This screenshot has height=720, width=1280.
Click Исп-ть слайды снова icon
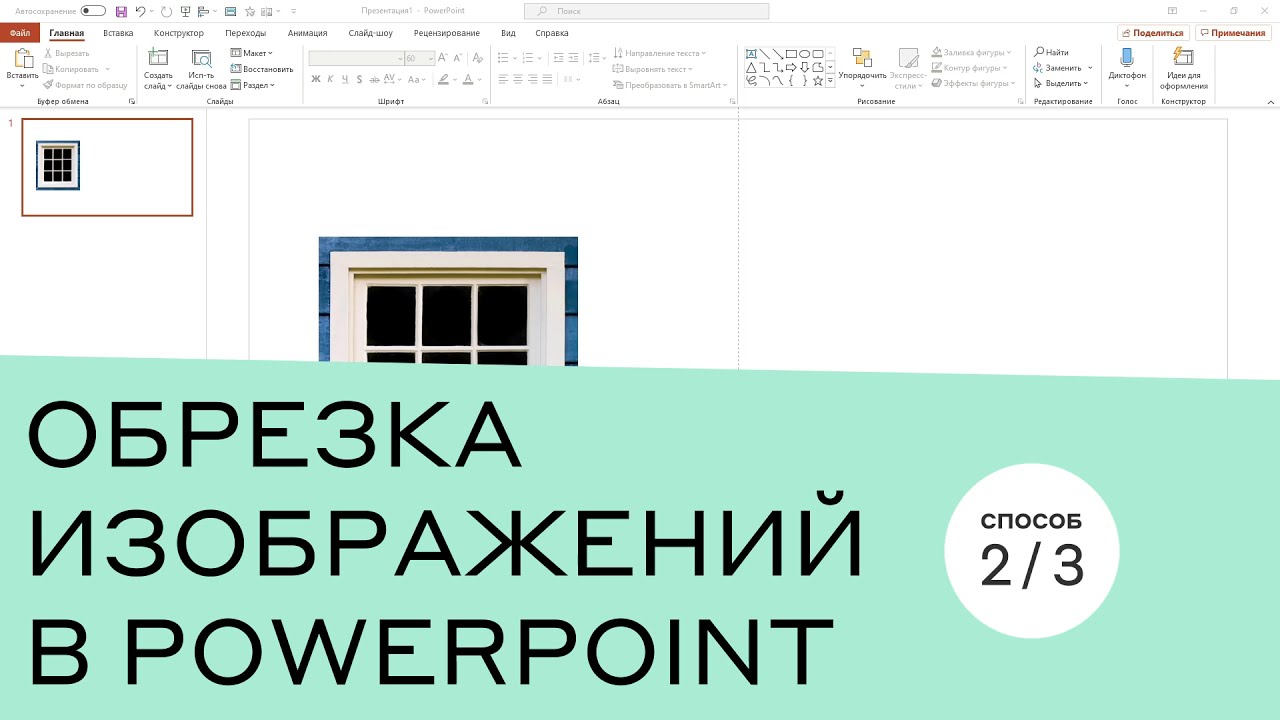point(201,58)
